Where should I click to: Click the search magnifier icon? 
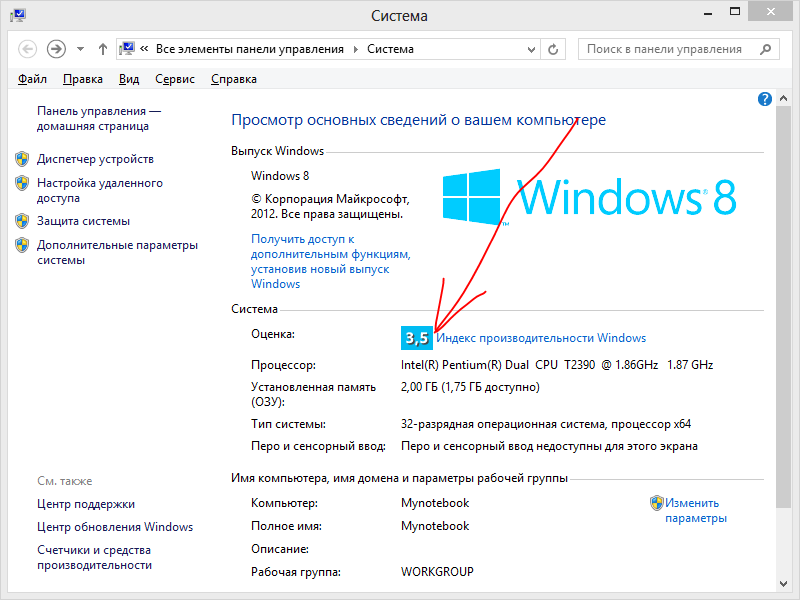(x=765, y=49)
